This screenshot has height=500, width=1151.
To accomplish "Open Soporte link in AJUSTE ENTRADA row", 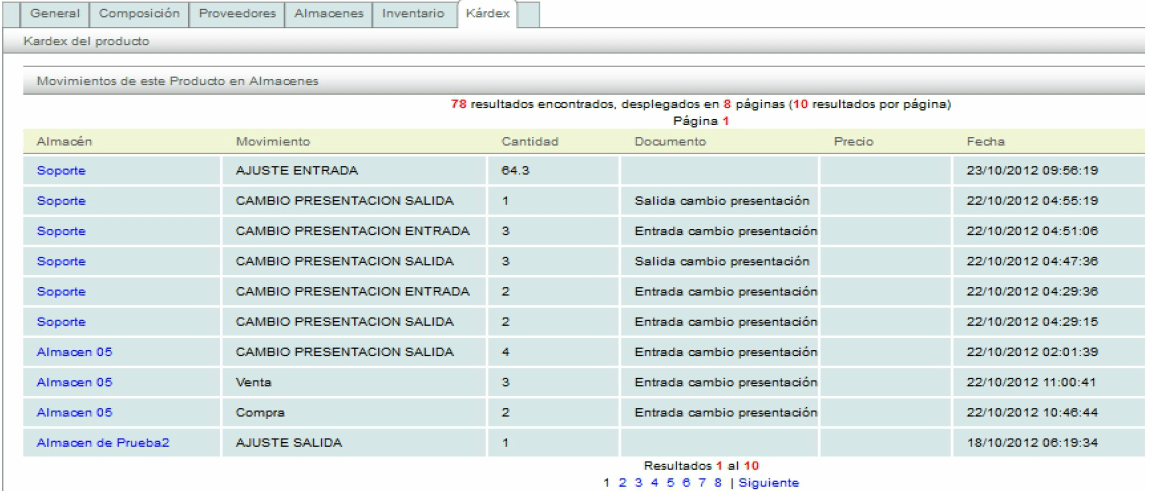I will point(61,171).
